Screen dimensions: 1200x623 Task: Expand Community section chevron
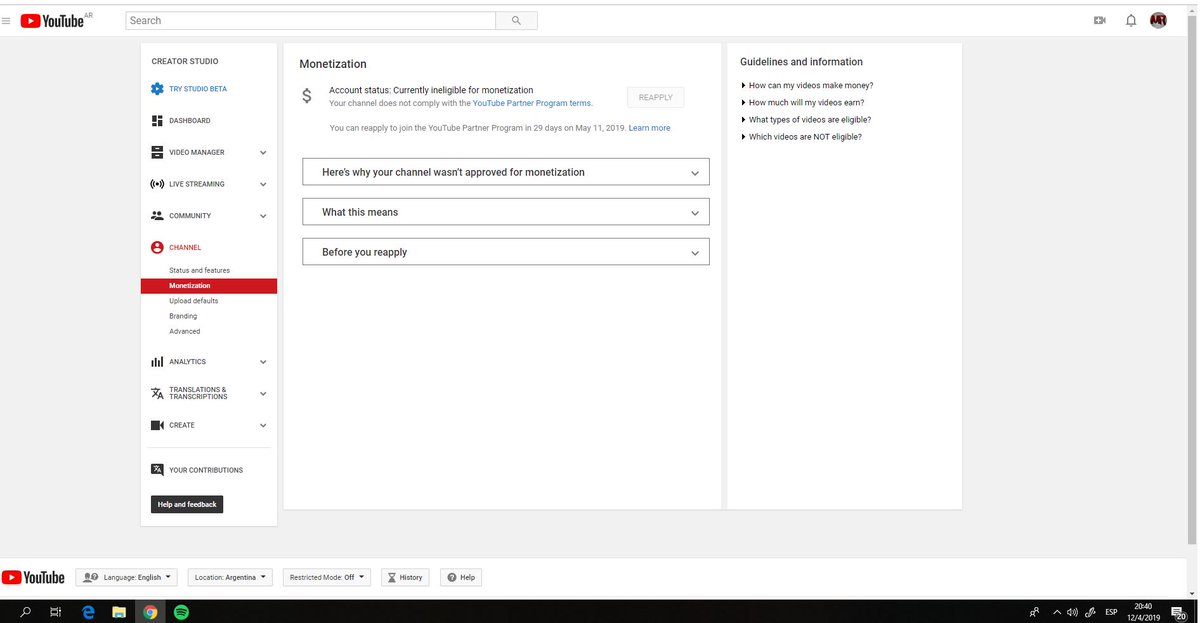click(x=263, y=216)
